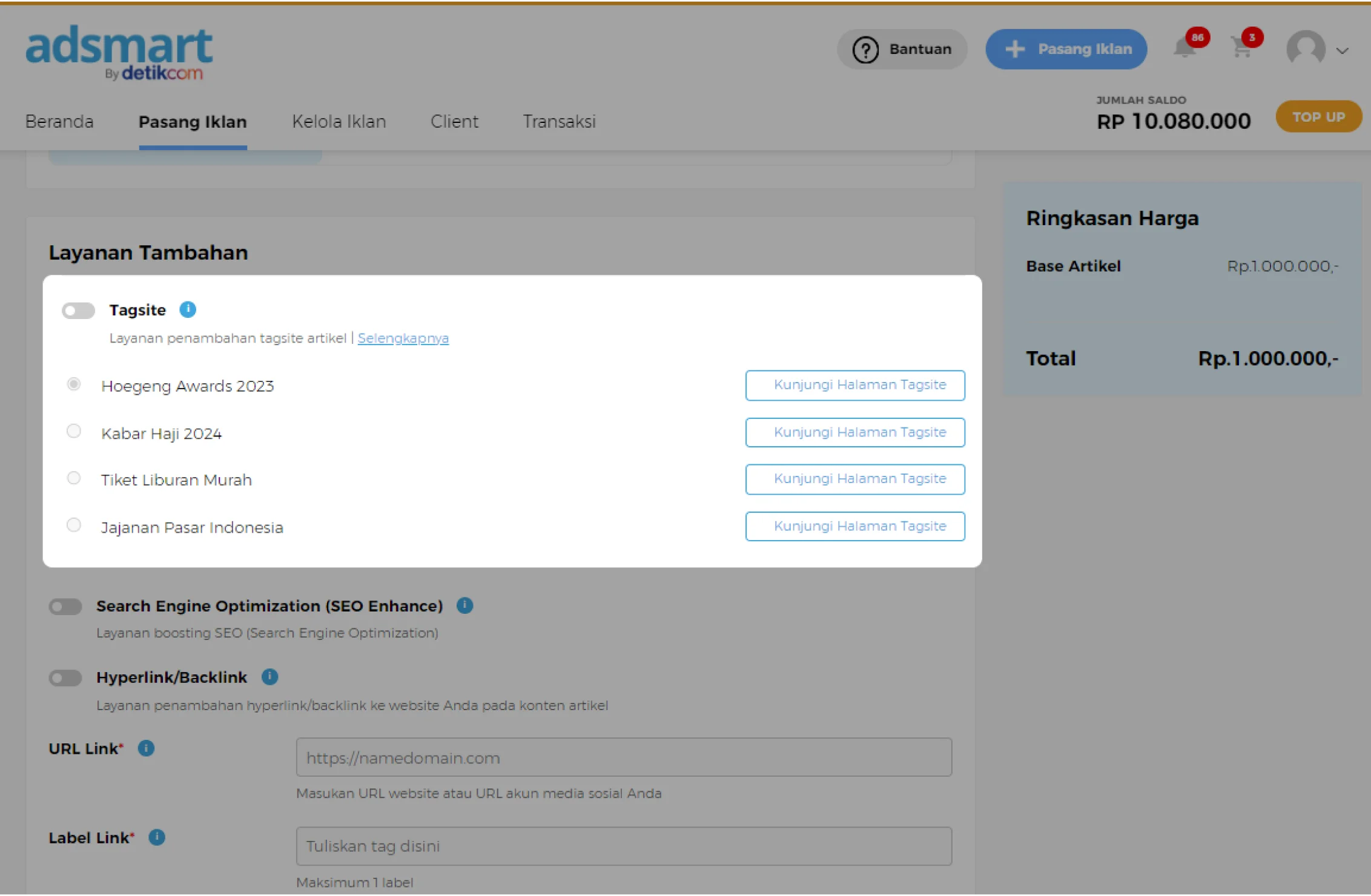Switch to the Kelola Iklan tab

[x=339, y=122]
